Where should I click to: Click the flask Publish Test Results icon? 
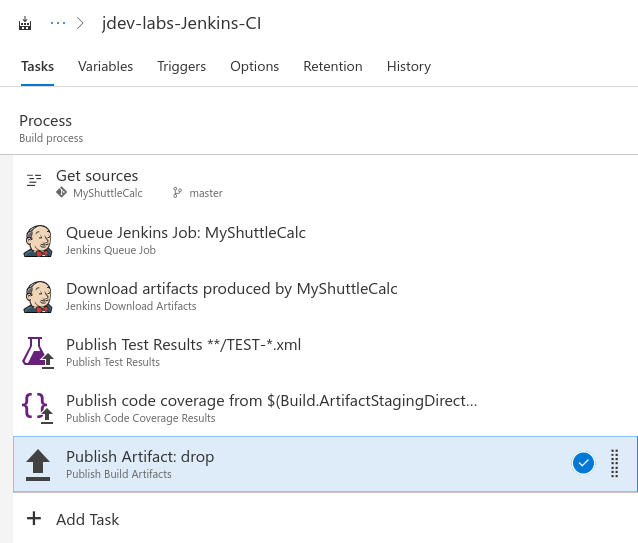click(38, 353)
